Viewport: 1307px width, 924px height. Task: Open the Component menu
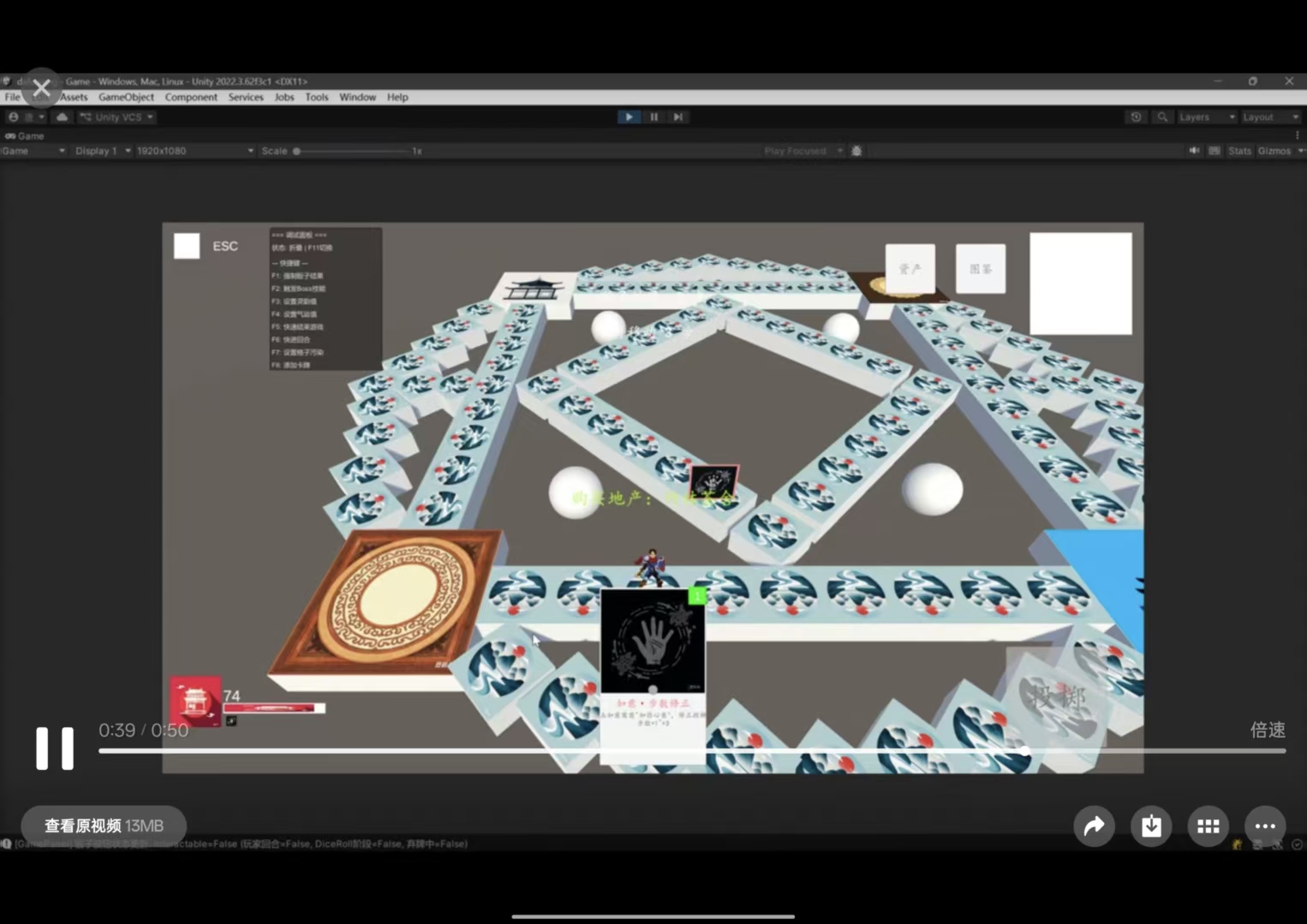[x=191, y=98]
